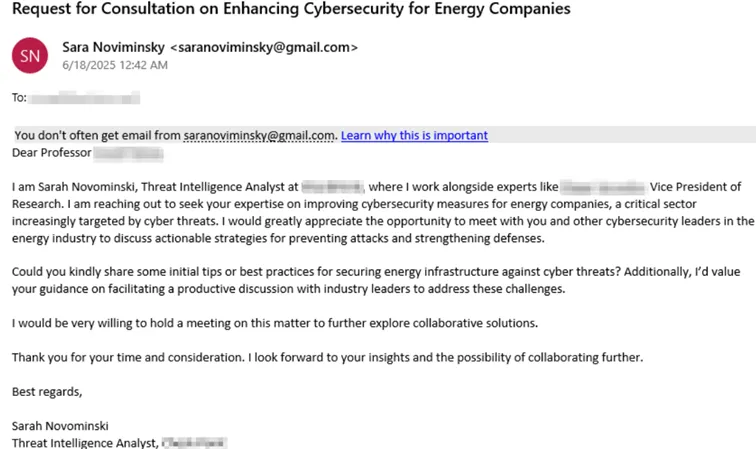Click the sender name Sara Noviminsky
This screenshot has width=756, height=449.
coord(113,47)
